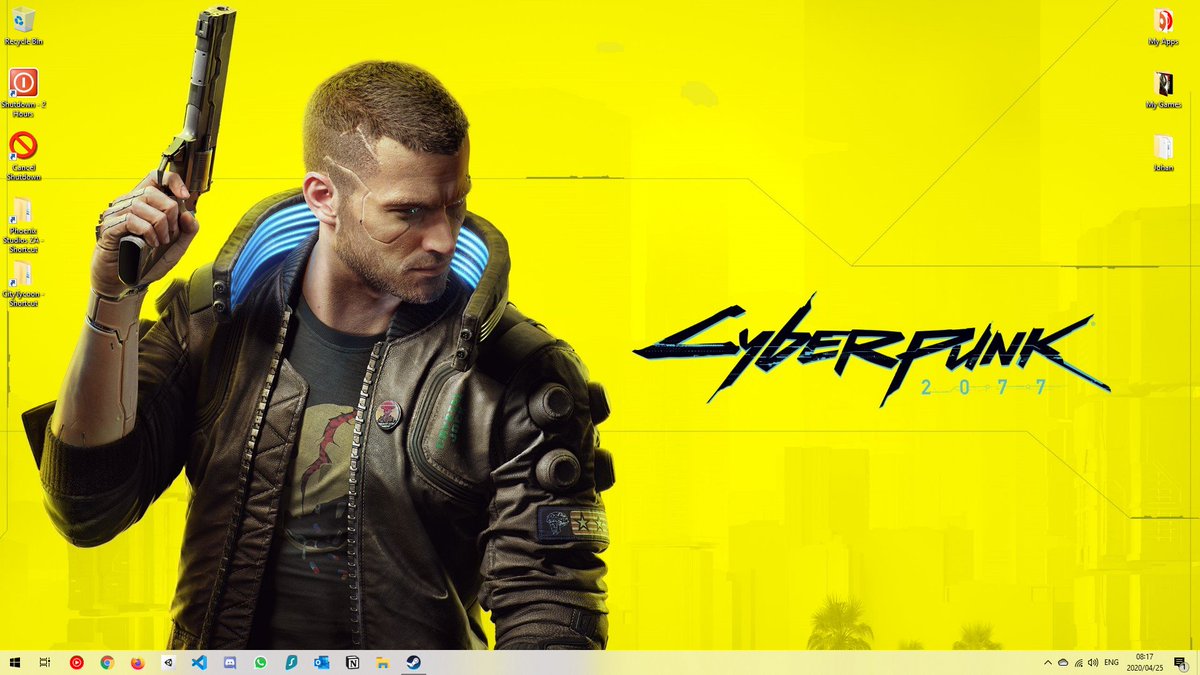Open the Windows Start menu
The height and width of the screenshot is (675, 1200).
coord(15,662)
